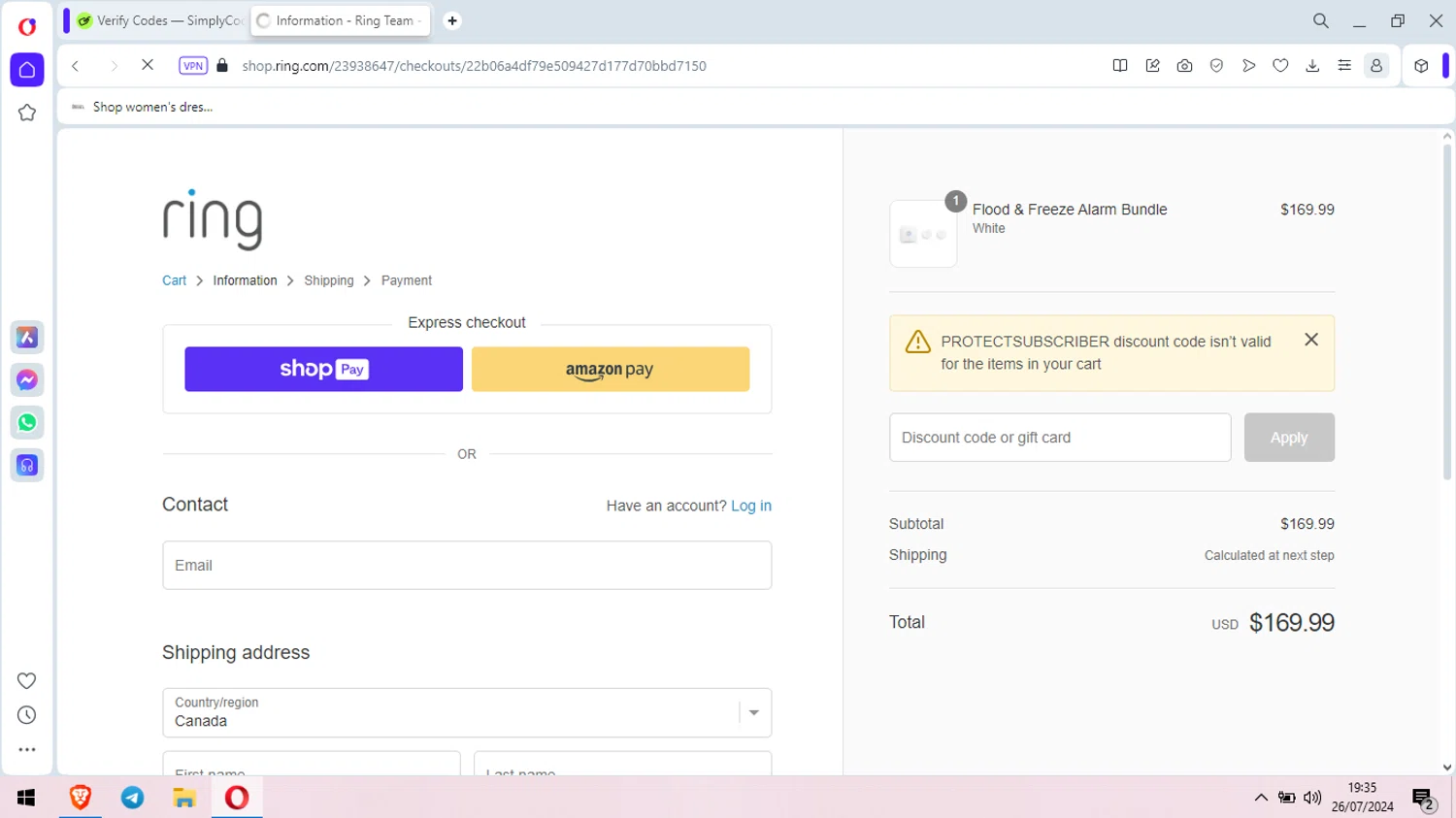Toggle the VPN badge in address bar

[x=193, y=66]
